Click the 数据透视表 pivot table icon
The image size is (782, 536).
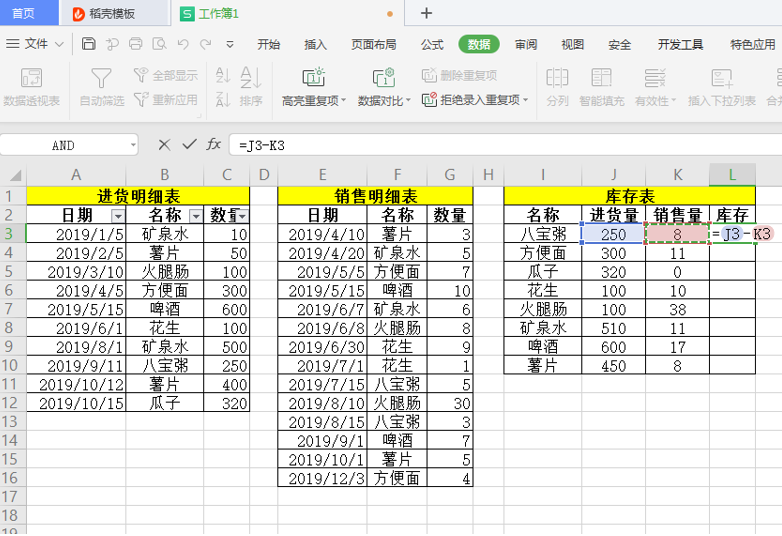tap(31, 78)
